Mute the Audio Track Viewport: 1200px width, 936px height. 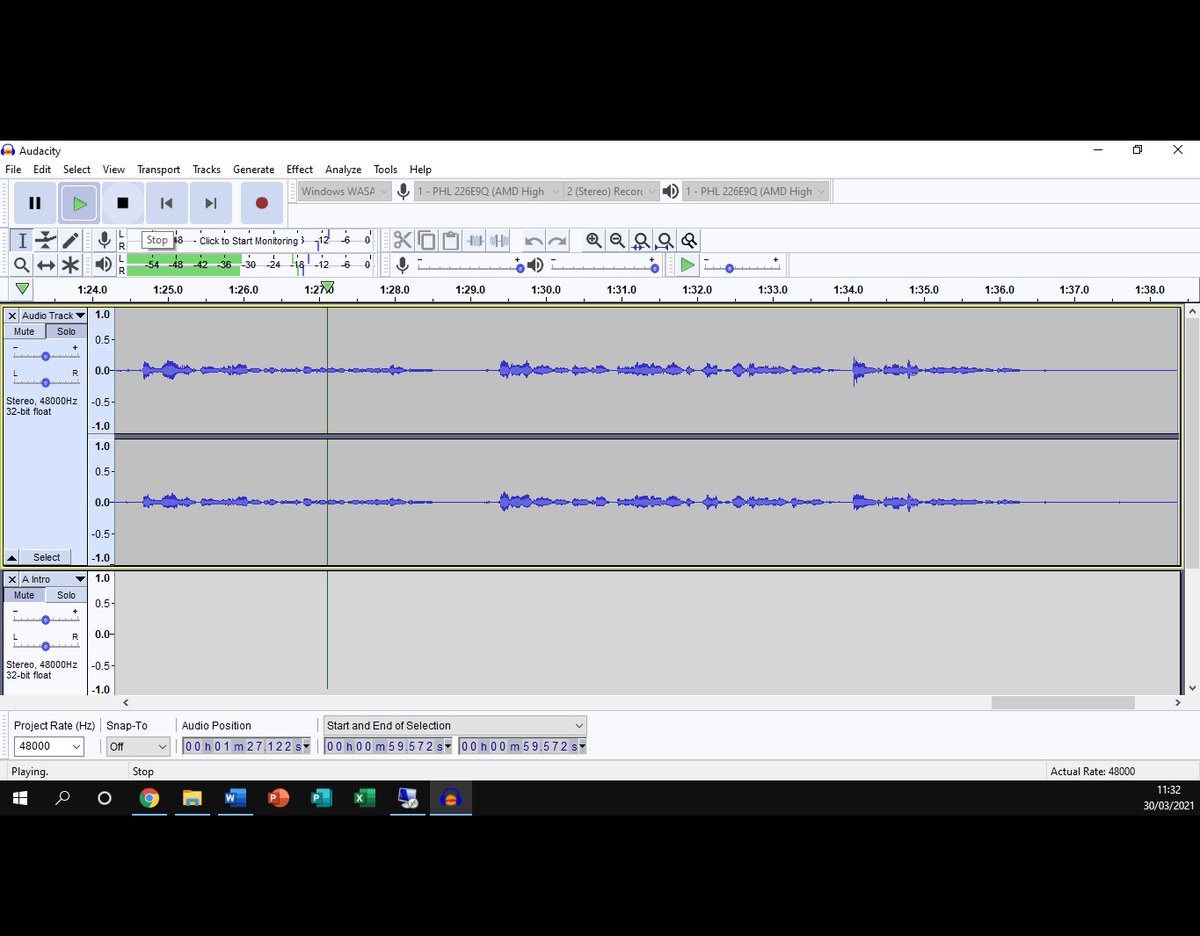[x=23, y=331]
